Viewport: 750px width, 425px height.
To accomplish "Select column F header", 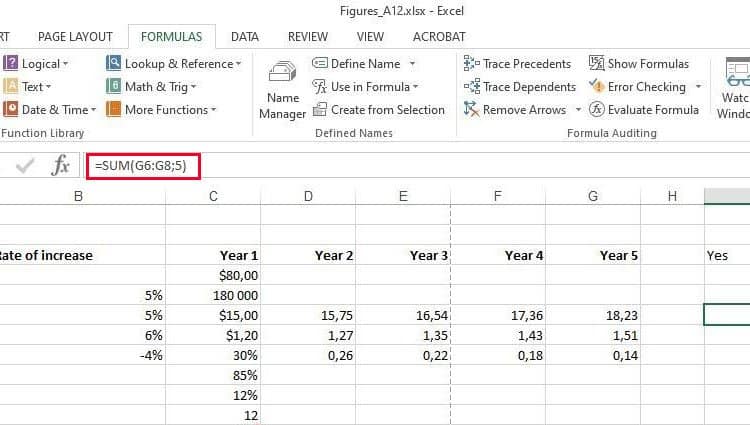I will click(498, 196).
